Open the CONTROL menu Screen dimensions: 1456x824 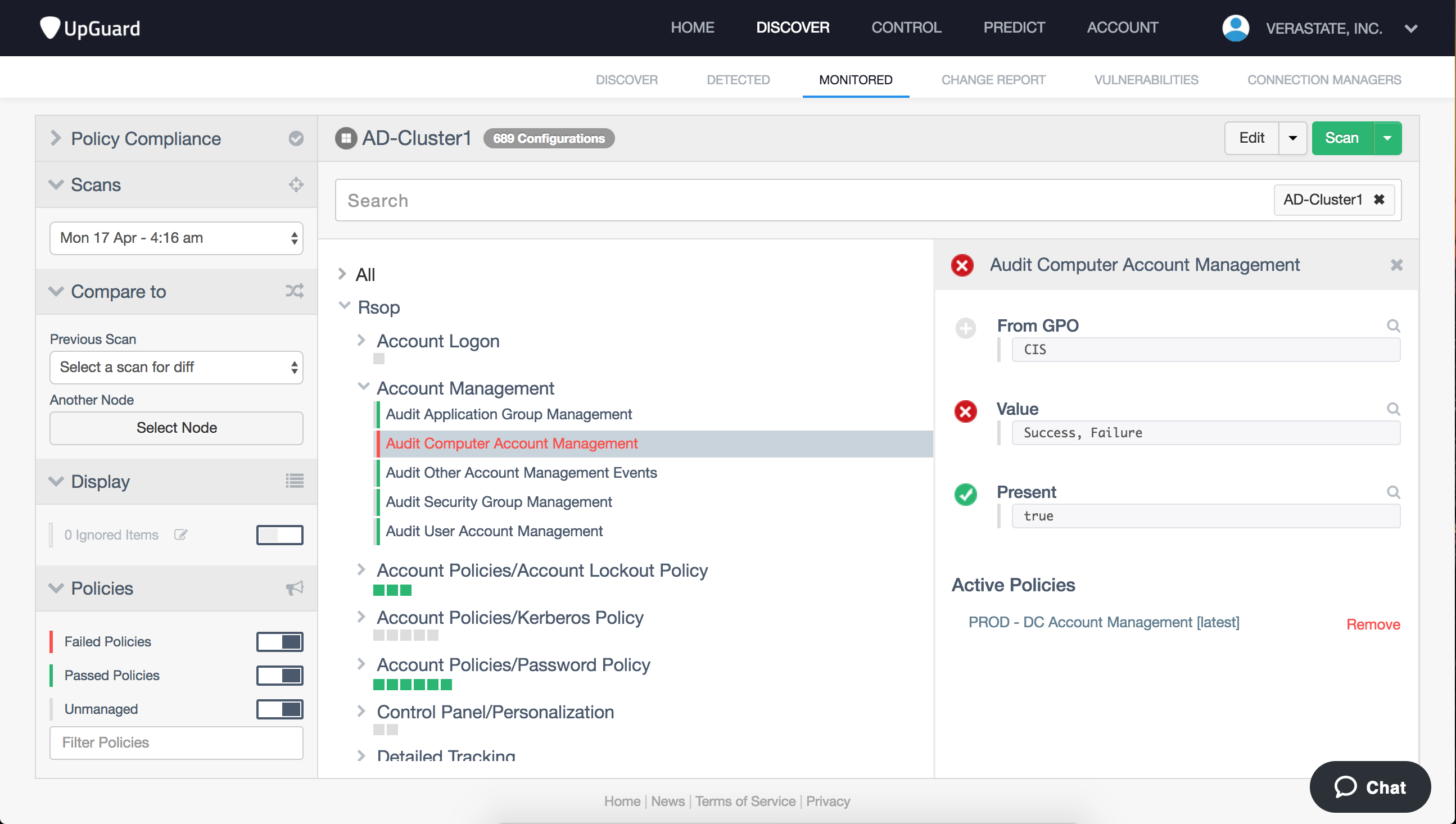tap(906, 28)
